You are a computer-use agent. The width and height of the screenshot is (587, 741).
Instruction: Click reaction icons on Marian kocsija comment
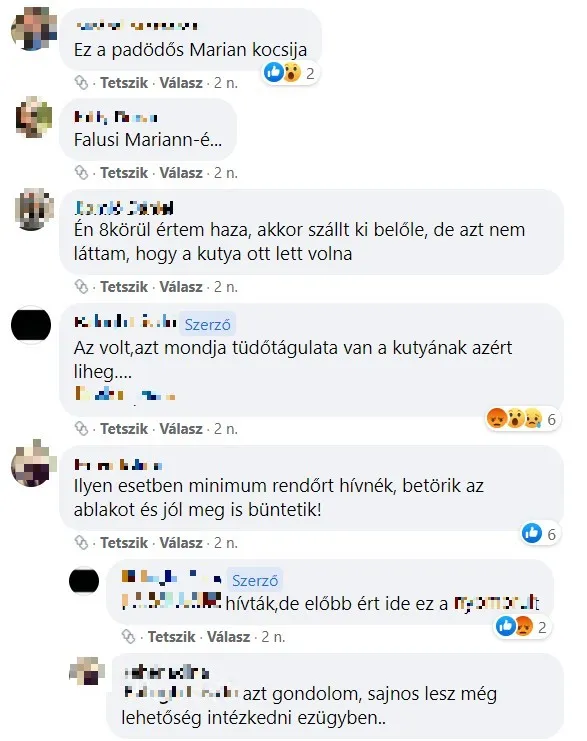(290, 73)
